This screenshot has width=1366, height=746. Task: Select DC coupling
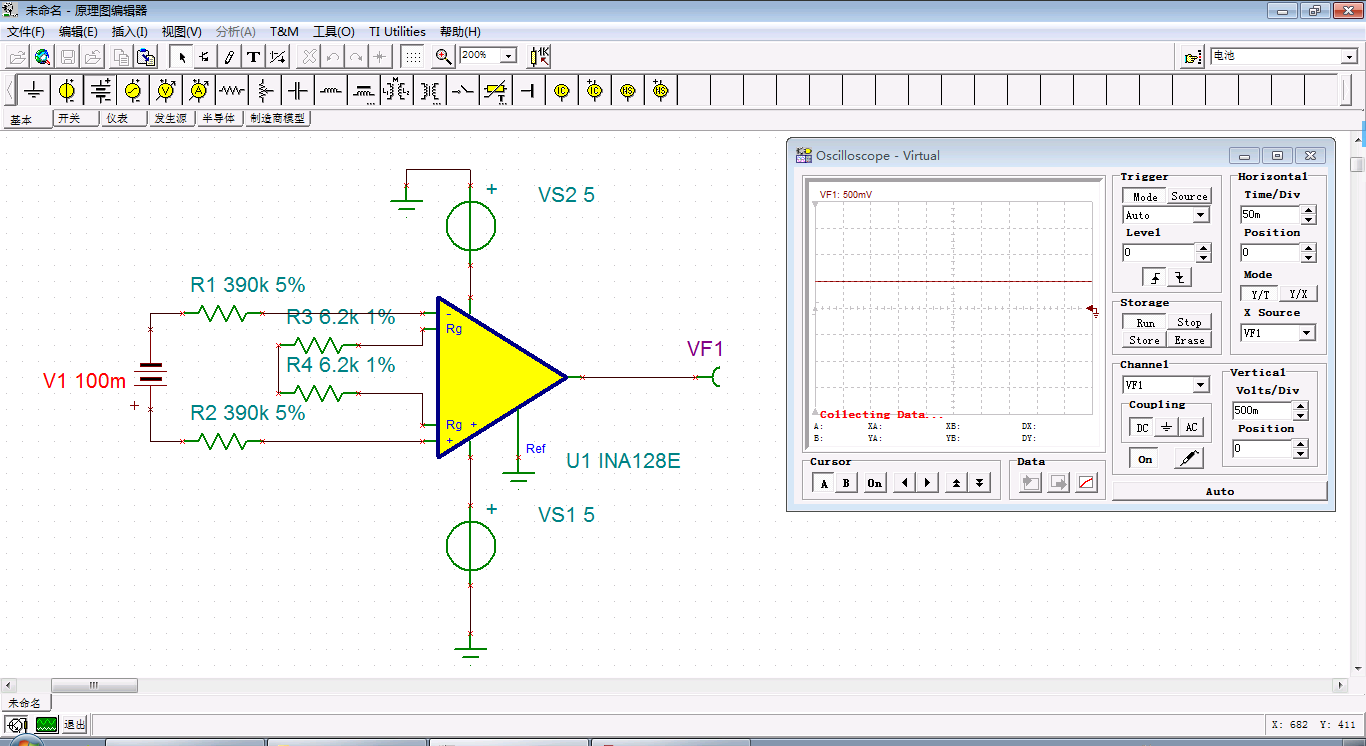tap(1142, 428)
